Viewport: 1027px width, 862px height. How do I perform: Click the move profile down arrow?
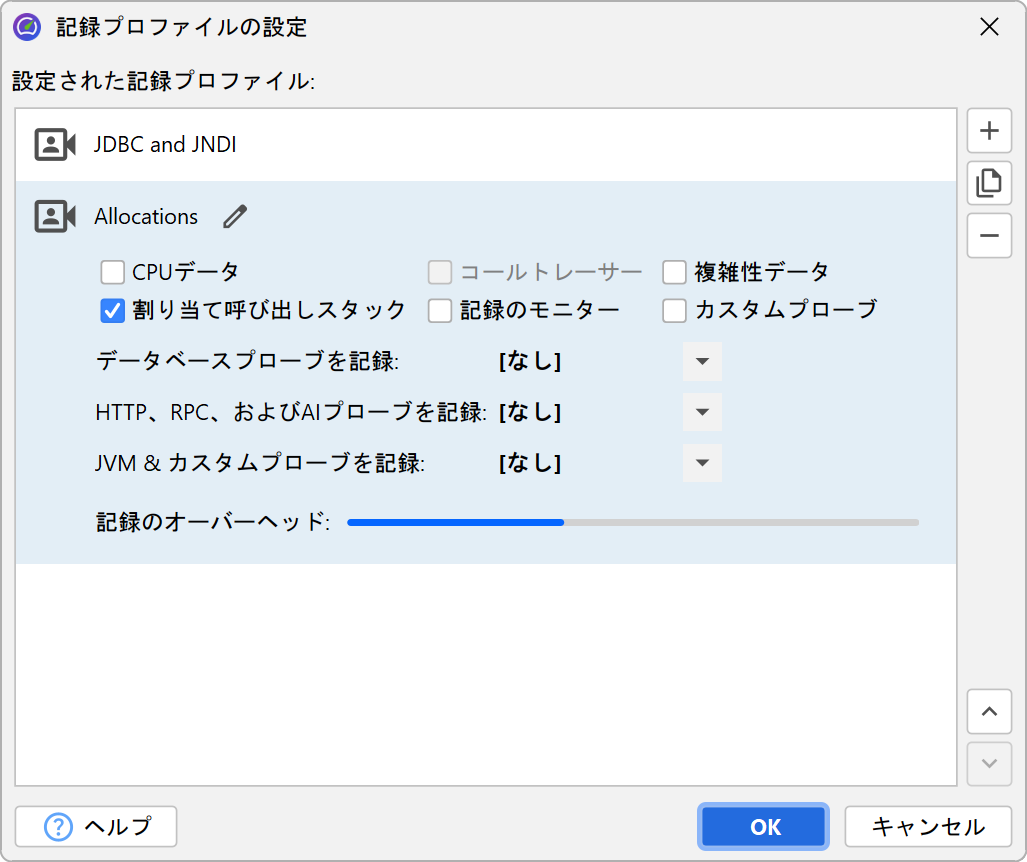(989, 764)
